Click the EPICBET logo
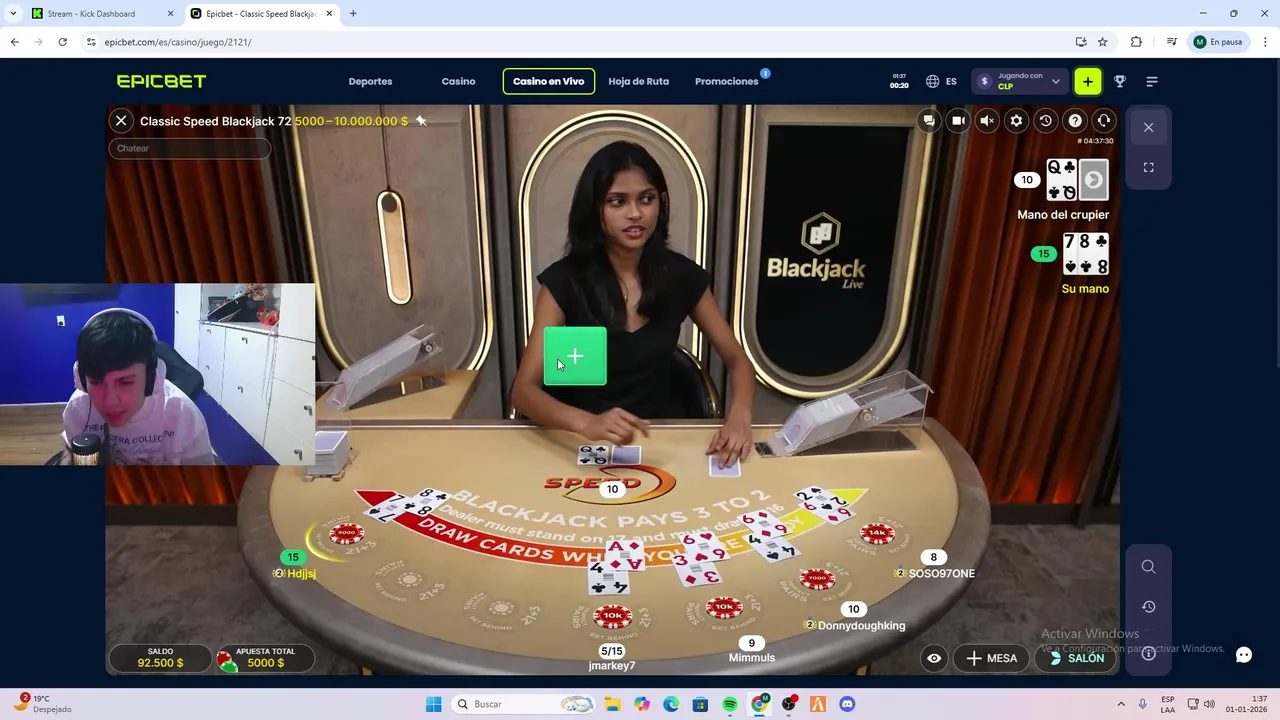 tap(161, 81)
